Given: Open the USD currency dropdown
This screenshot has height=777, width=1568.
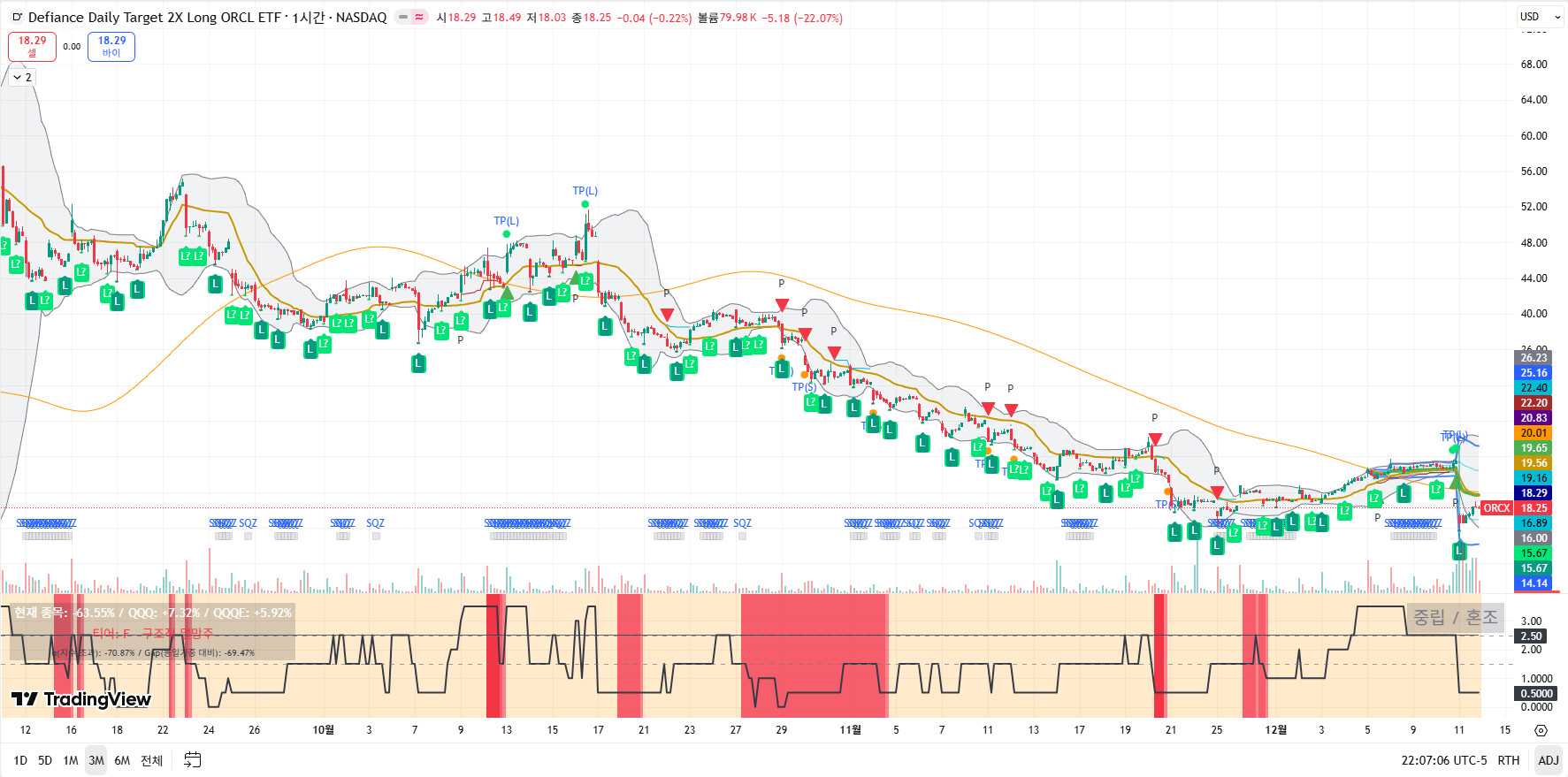Looking at the screenshot, I should click(x=1540, y=17).
